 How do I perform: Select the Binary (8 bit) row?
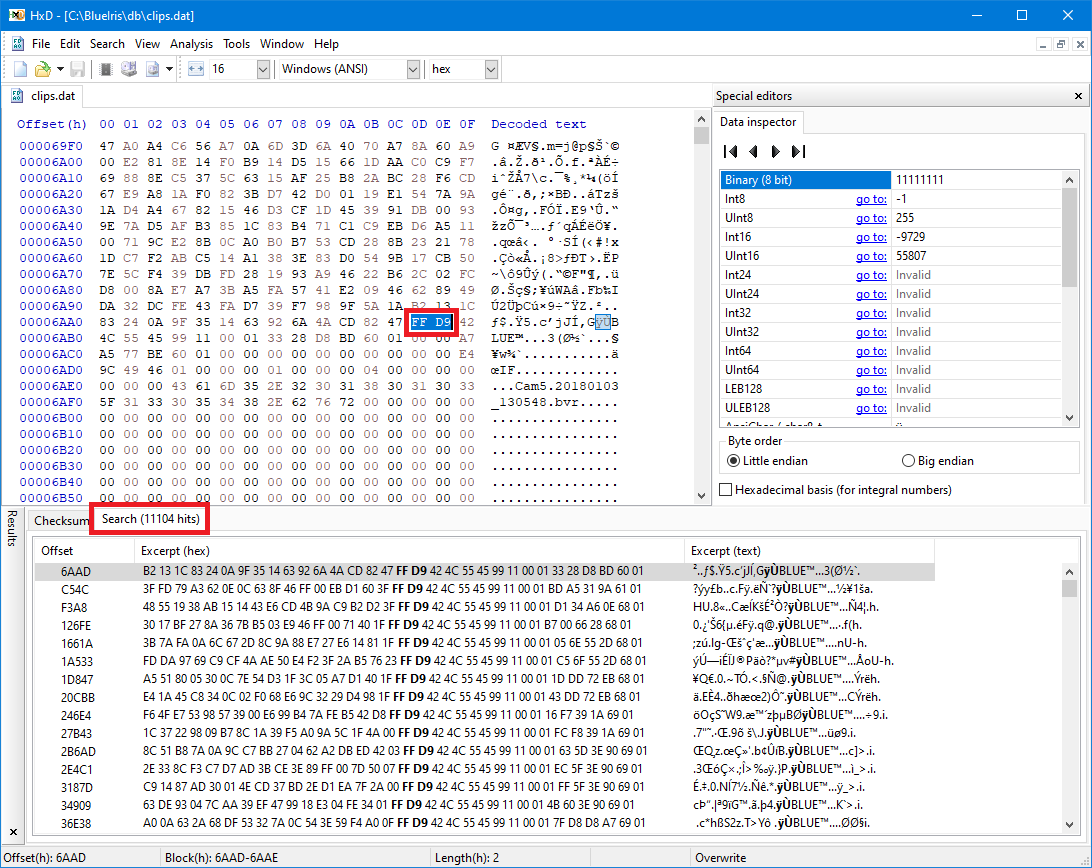click(x=891, y=180)
